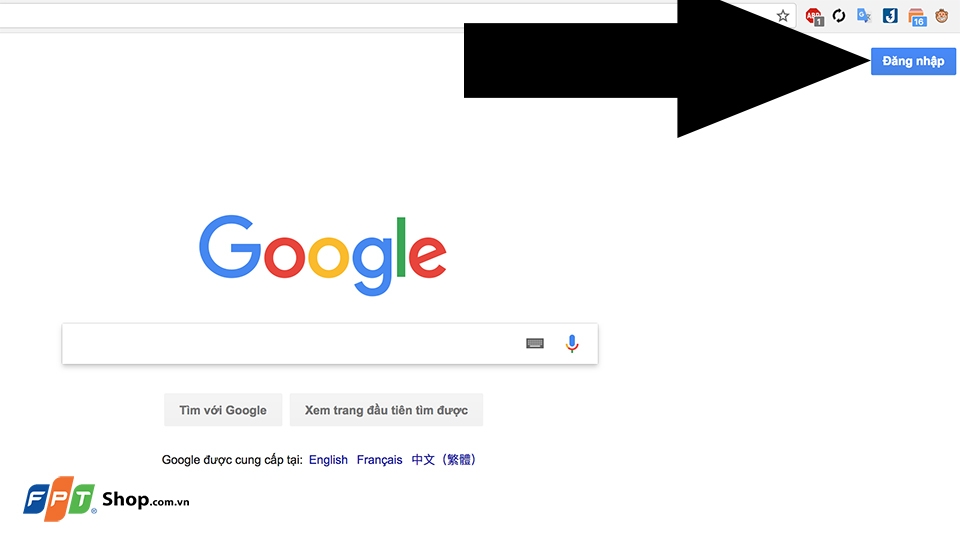Start voice search with the microphone
Viewport: 960px width, 540px height.
572,343
